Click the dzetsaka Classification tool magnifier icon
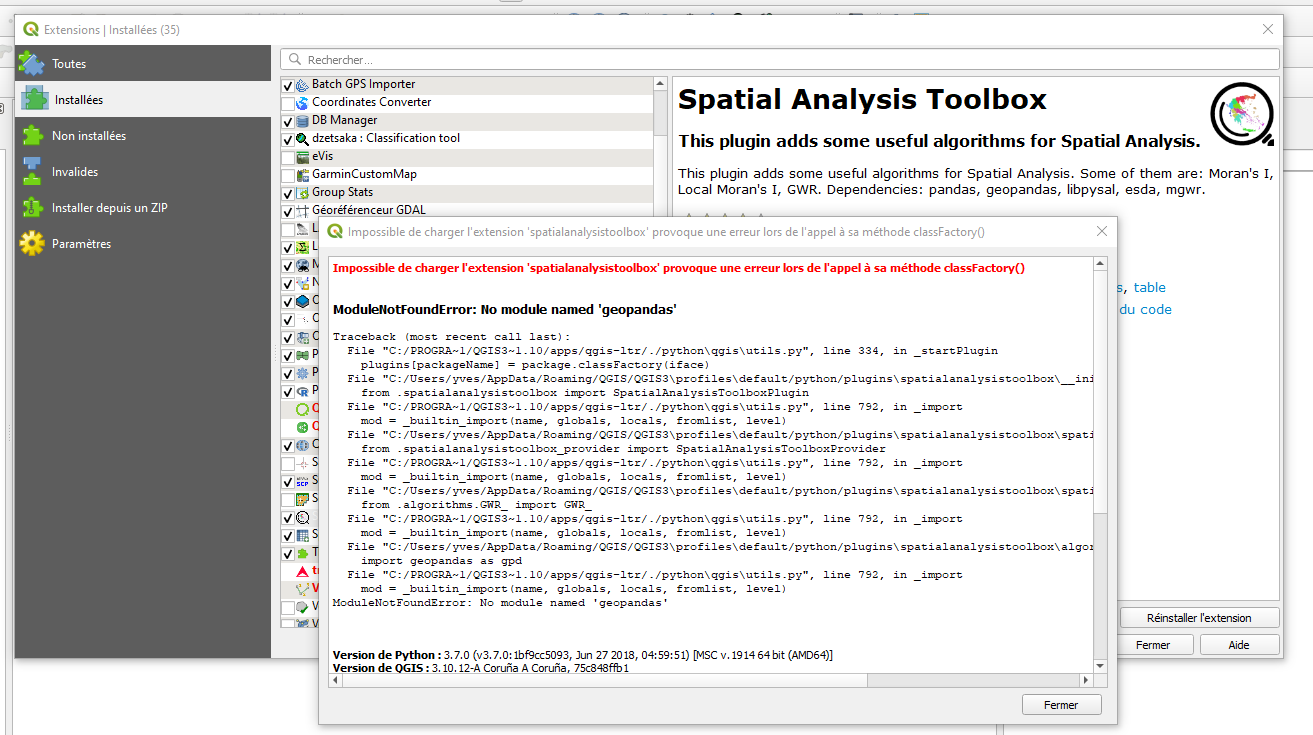This screenshot has height=735, width=1313. click(301, 139)
